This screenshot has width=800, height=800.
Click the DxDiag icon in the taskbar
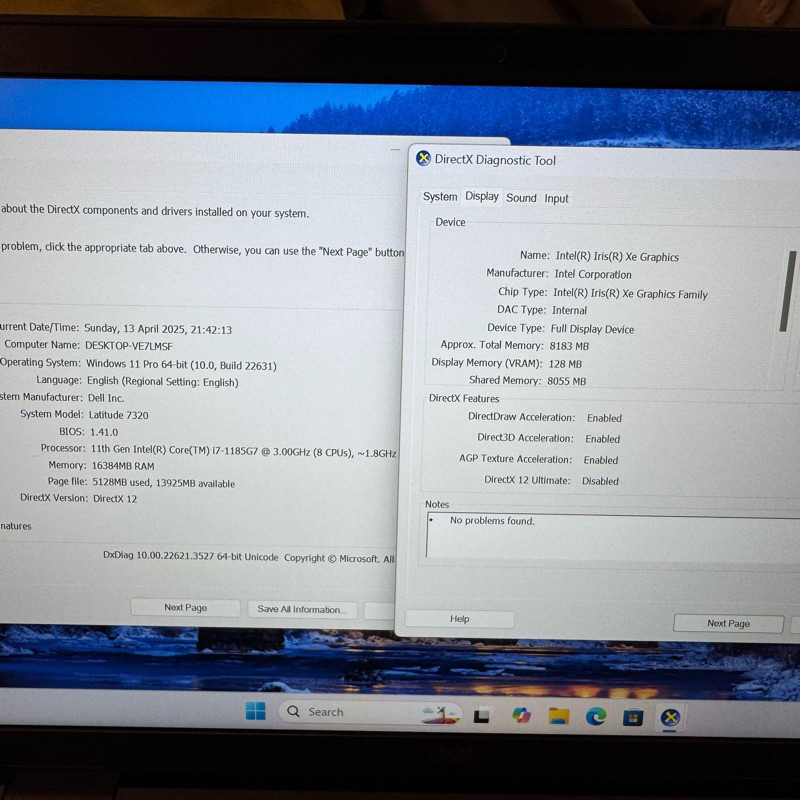(671, 717)
